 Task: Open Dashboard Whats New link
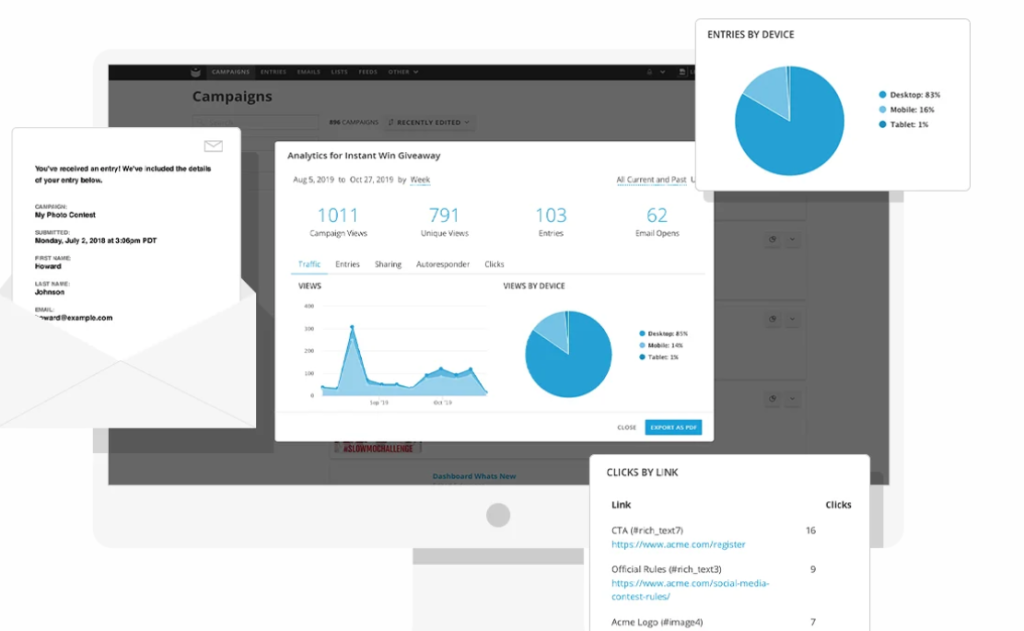(x=474, y=476)
